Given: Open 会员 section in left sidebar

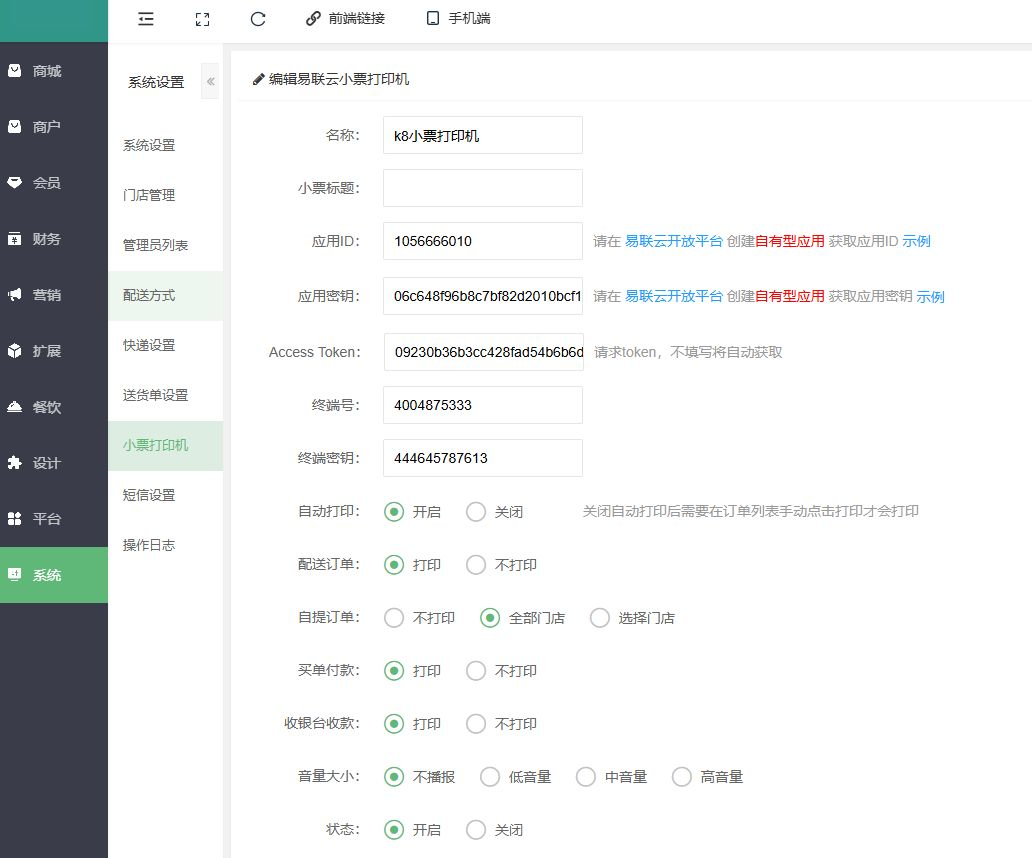Looking at the screenshot, I should click(47, 183).
